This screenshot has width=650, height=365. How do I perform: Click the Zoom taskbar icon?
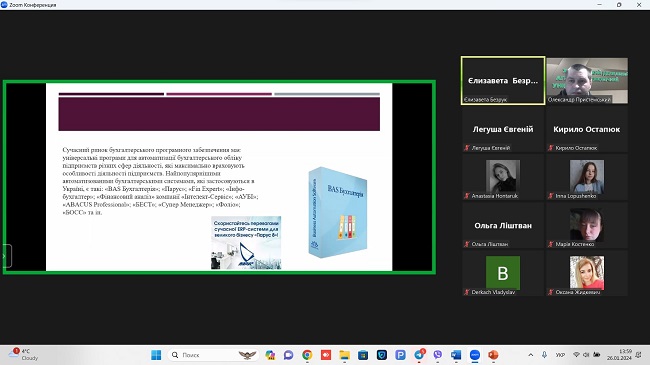point(475,355)
